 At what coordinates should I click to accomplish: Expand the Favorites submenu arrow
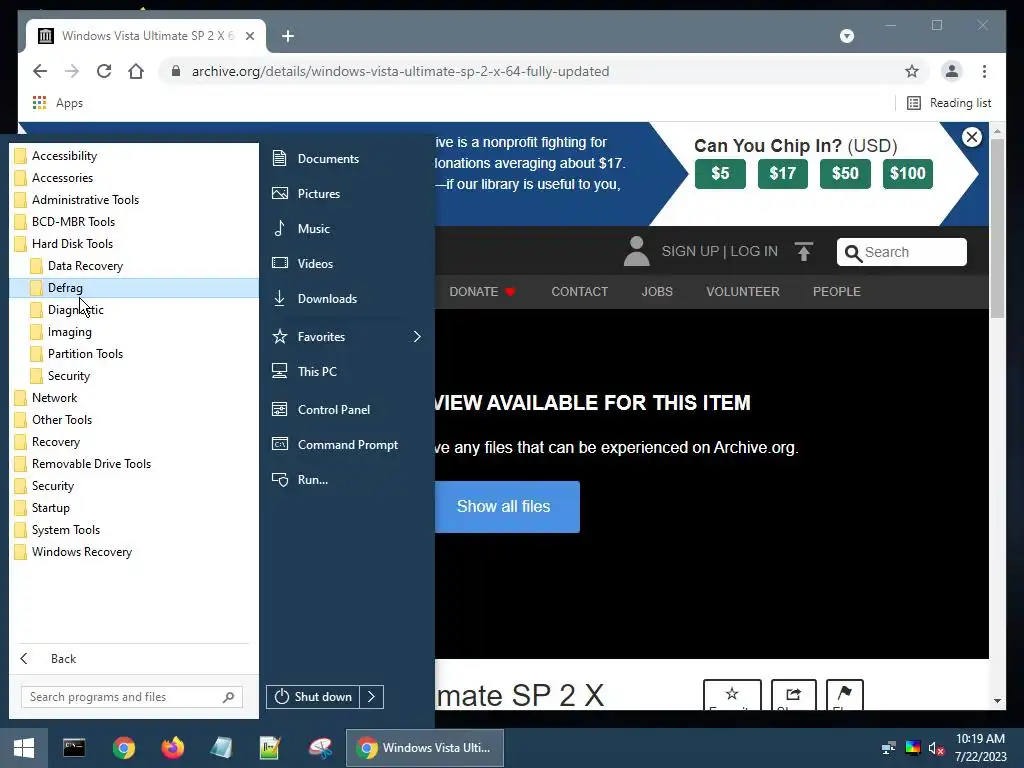tap(417, 337)
